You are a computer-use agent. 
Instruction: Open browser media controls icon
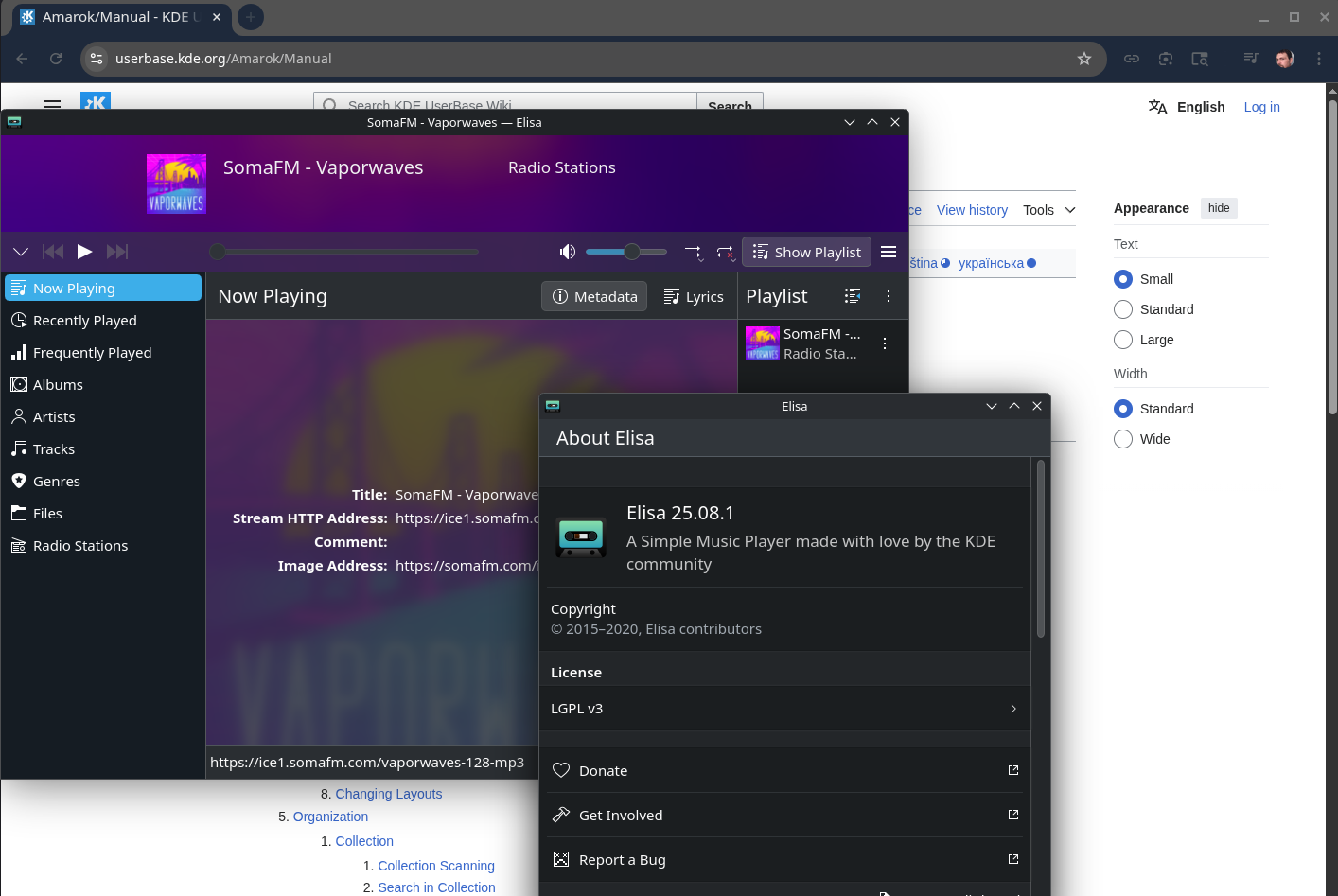click(1251, 59)
